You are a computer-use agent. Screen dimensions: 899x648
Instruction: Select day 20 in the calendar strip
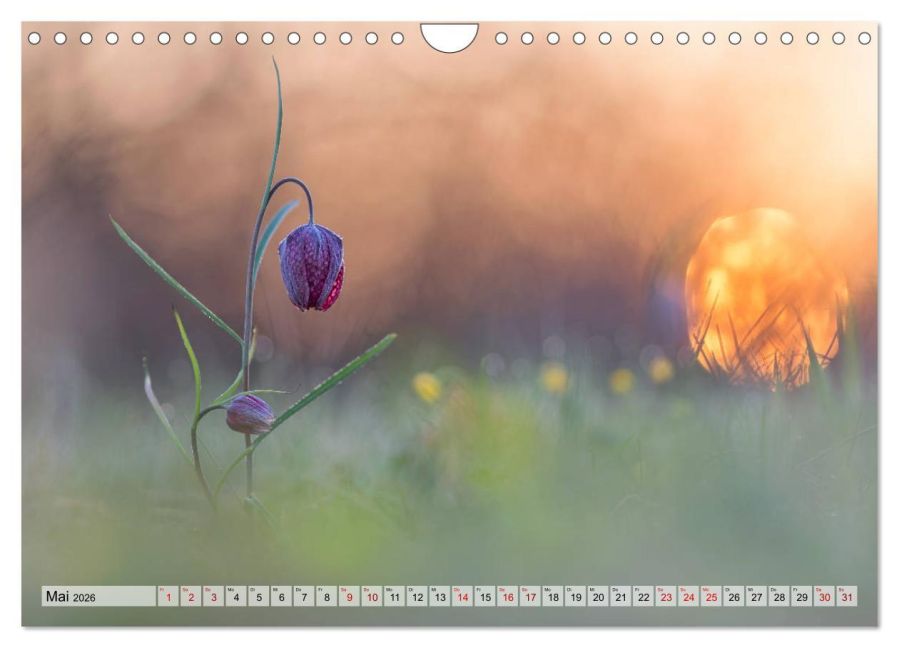(599, 596)
